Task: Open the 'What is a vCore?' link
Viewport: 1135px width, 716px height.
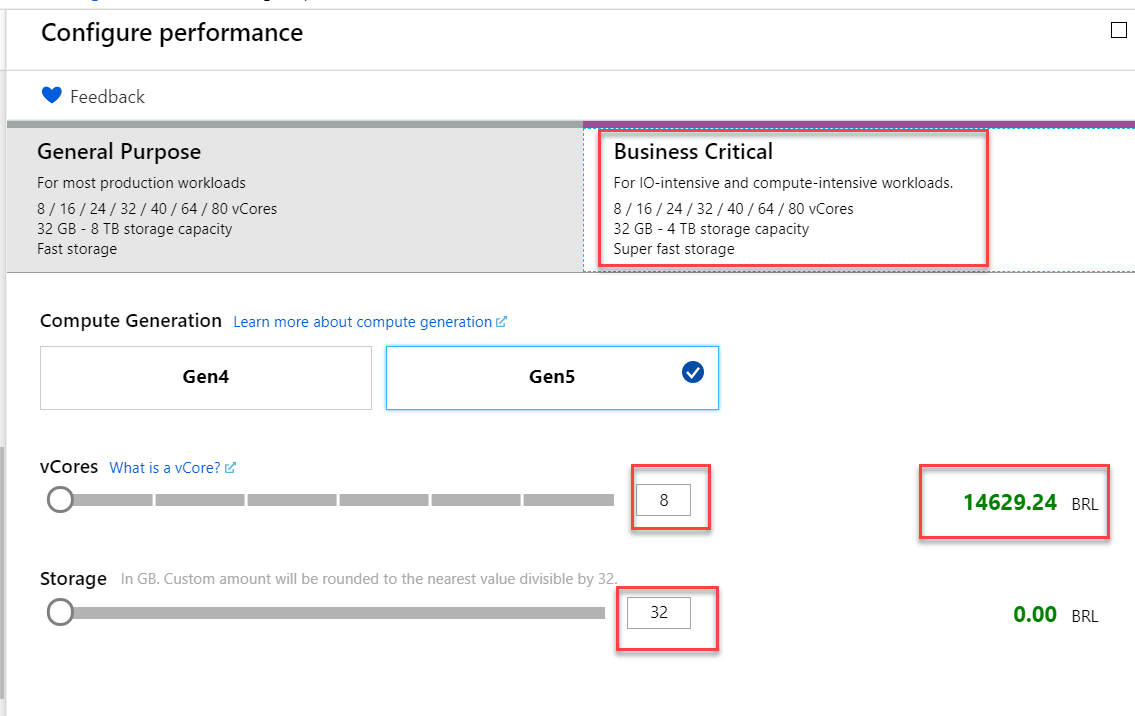Action: 165,468
